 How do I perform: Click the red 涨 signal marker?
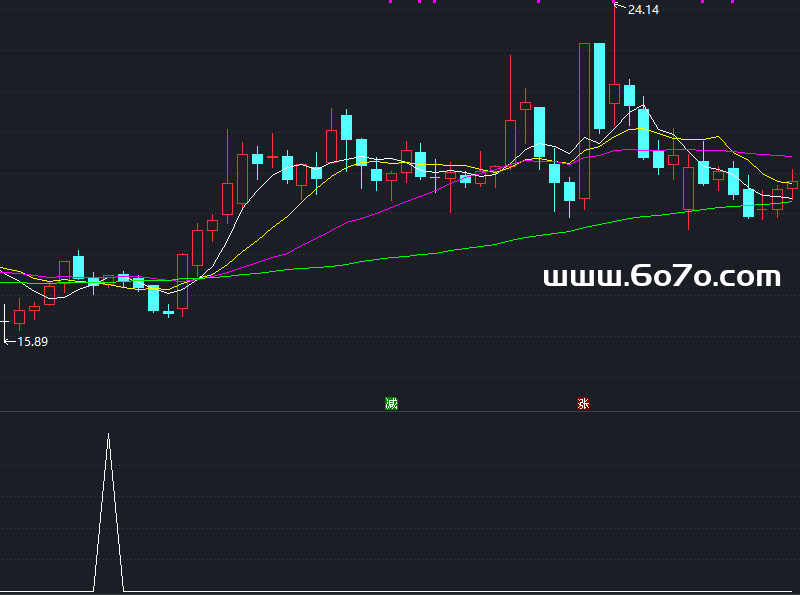pos(583,404)
